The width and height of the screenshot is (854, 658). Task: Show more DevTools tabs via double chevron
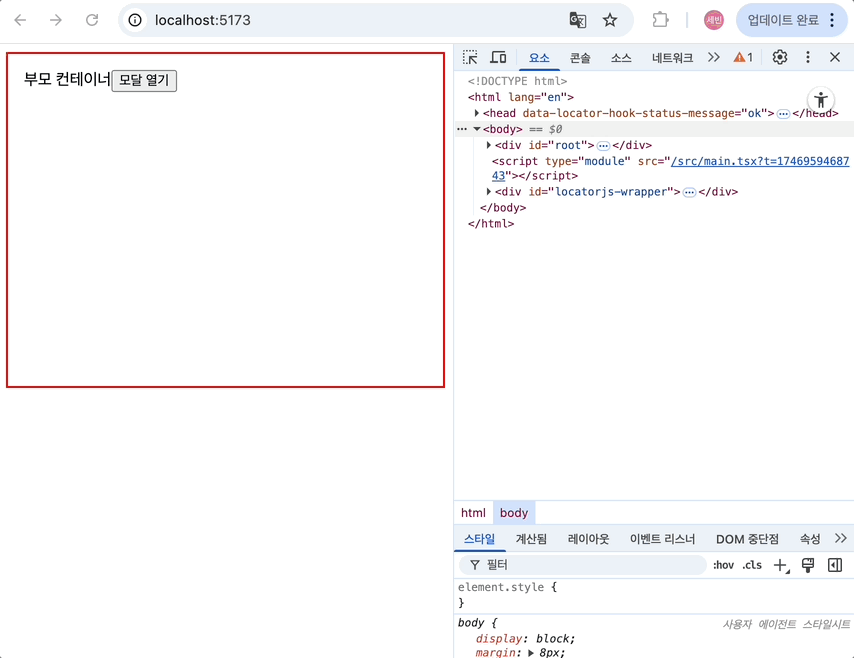[713, 57]
